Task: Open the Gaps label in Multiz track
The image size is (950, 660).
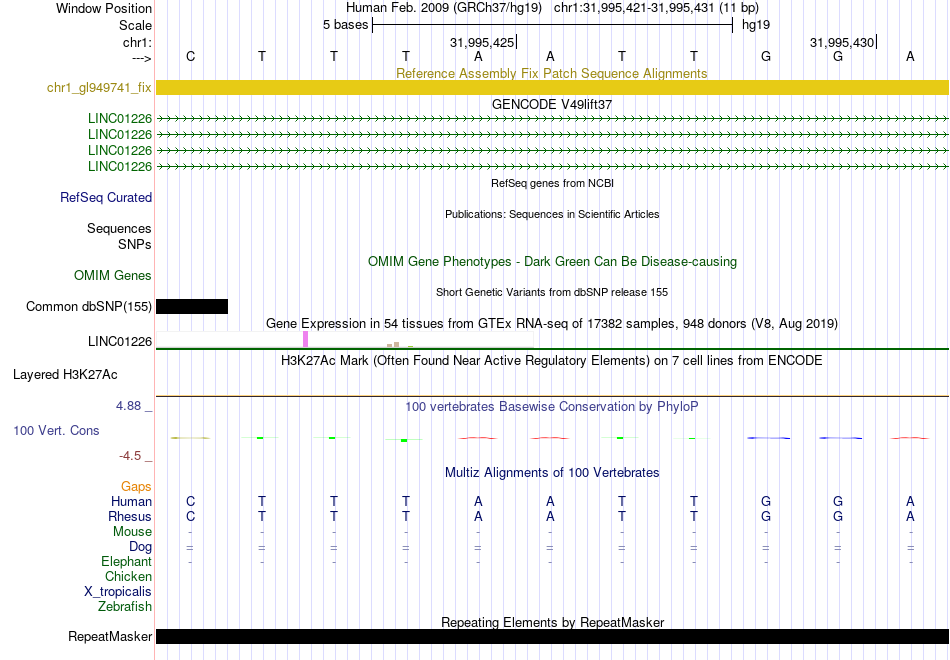Action: click(x=136, y=487)
